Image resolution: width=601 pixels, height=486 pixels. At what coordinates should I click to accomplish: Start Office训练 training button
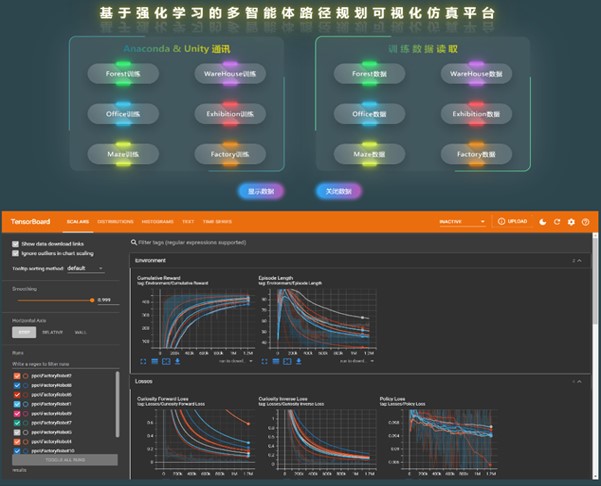(123, 114)
